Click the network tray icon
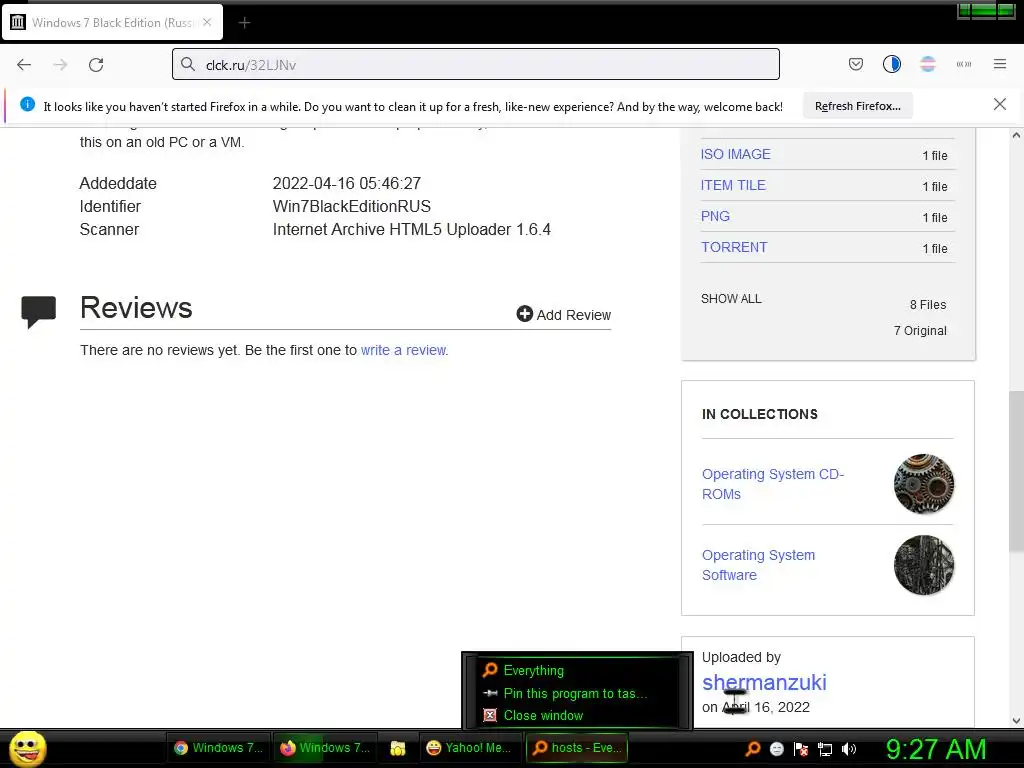The height and width of the screenshot is (768, 1024). tap(825, 749)
